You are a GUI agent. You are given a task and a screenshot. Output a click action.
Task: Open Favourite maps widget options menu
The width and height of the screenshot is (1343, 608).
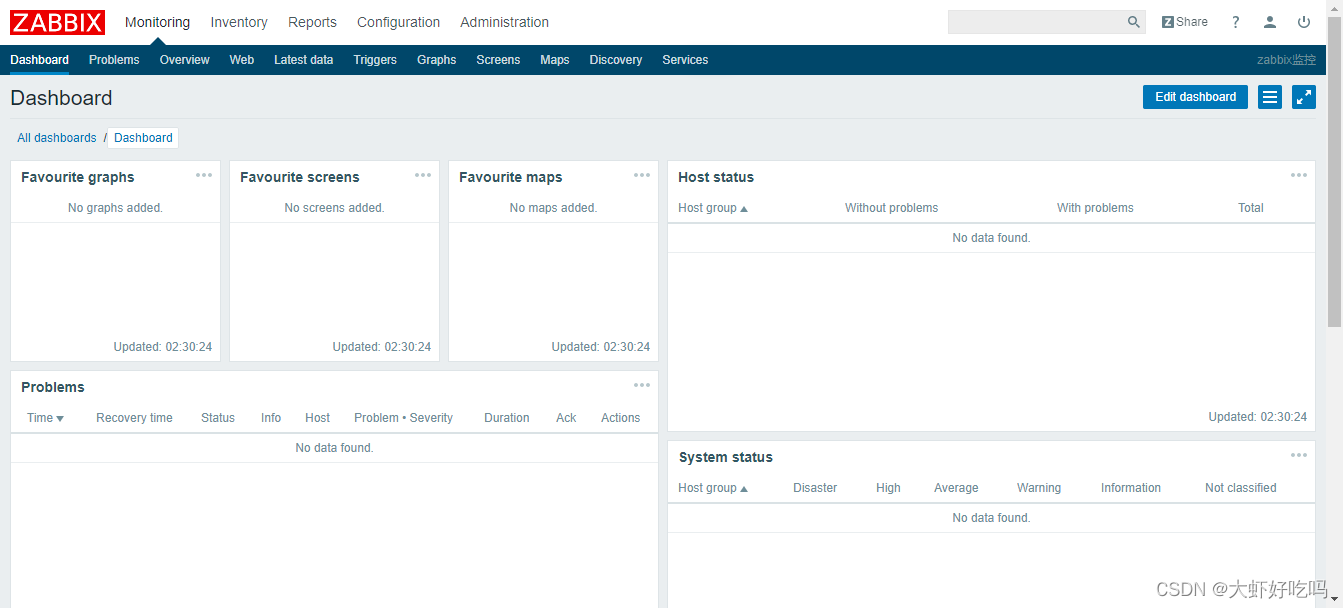coord(642,175)
